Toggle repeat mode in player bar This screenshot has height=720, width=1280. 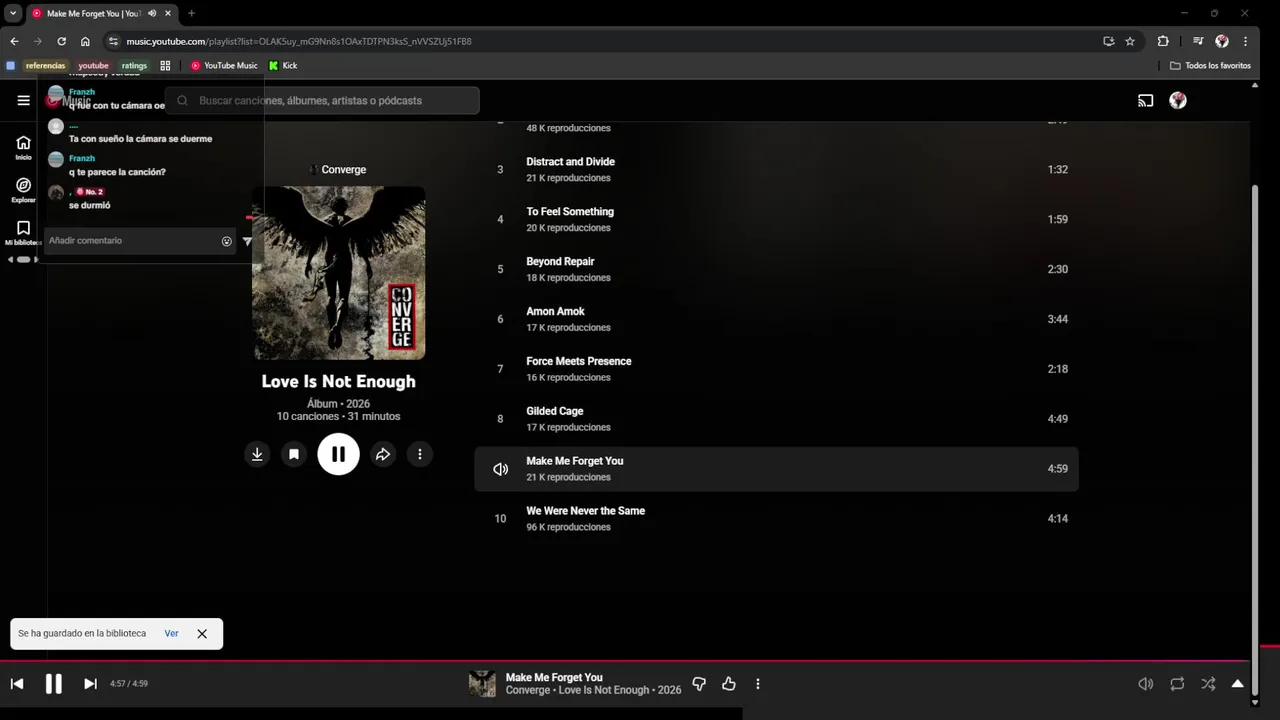pyautogui.click(x=1177, y=684)
